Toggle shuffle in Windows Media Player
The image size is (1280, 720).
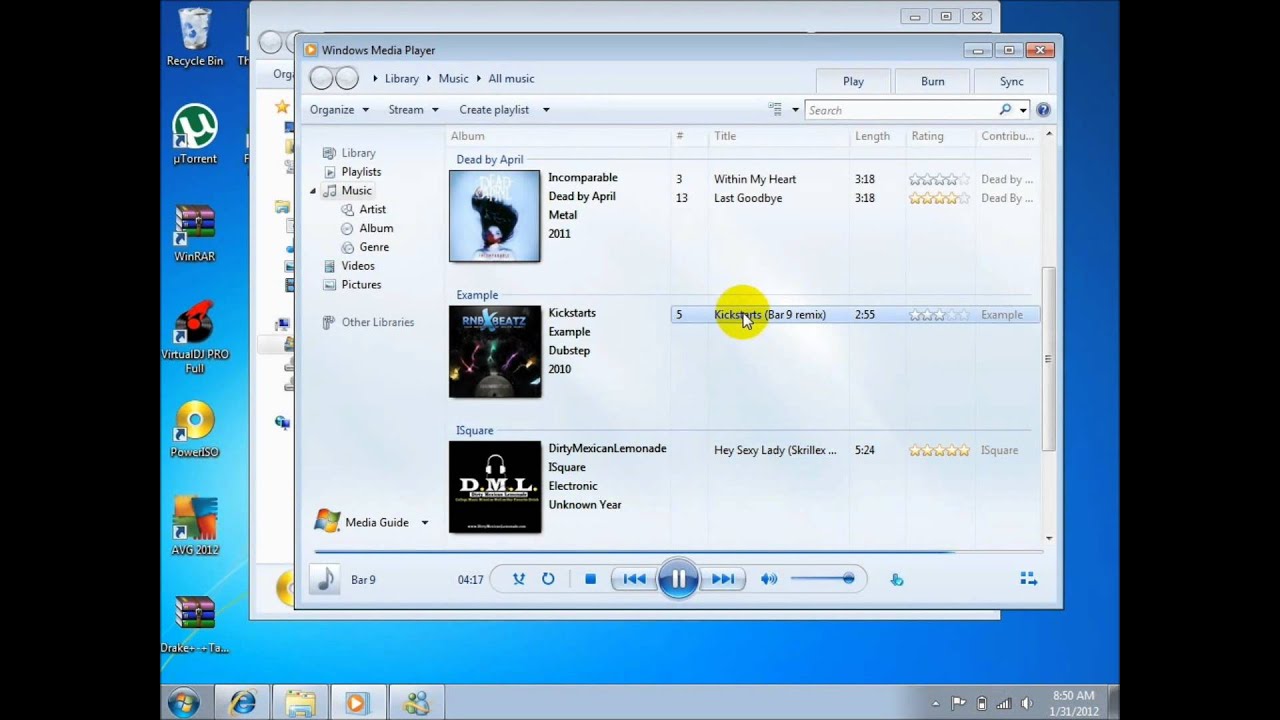coord(519,579)
